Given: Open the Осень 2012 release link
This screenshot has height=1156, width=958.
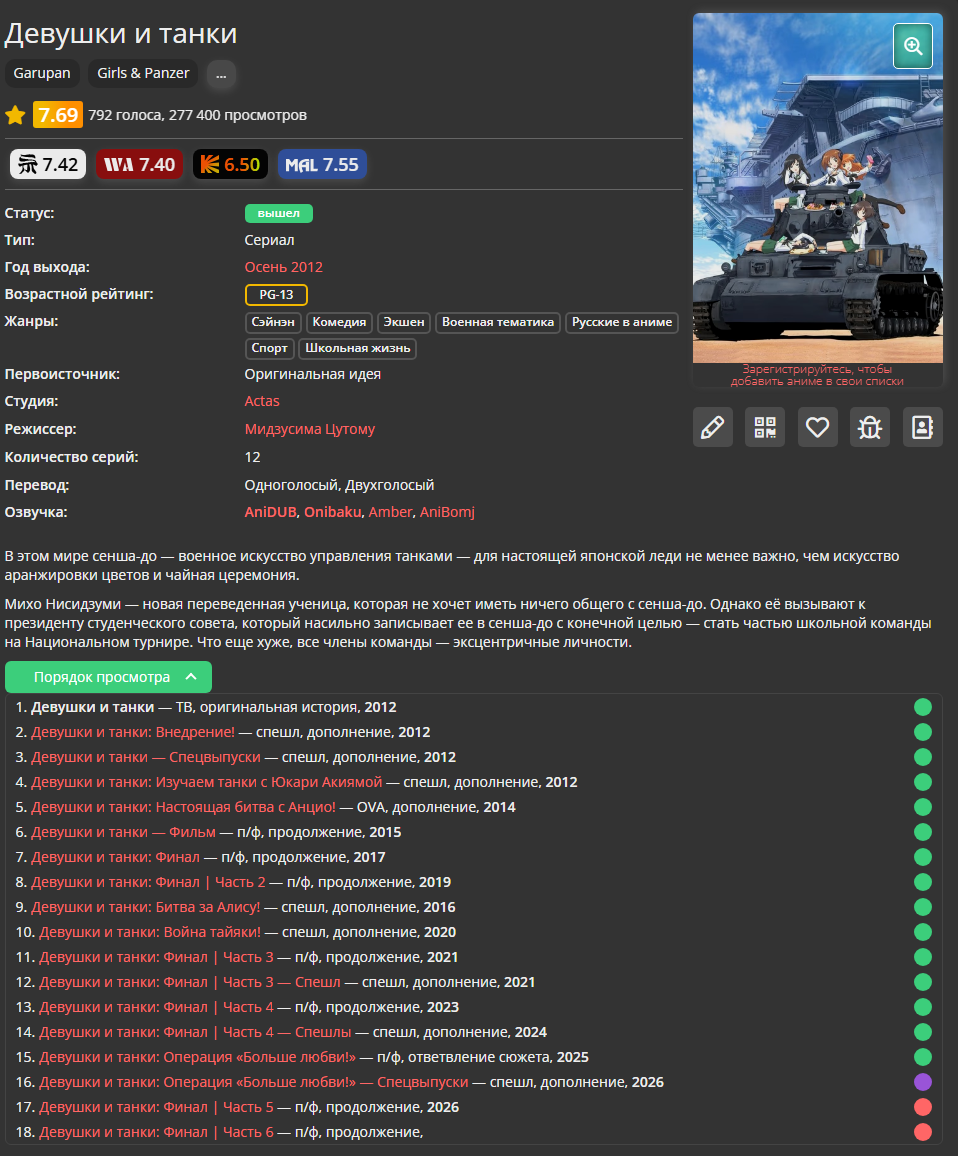Looking at the screenshot, I should (283, 267).
